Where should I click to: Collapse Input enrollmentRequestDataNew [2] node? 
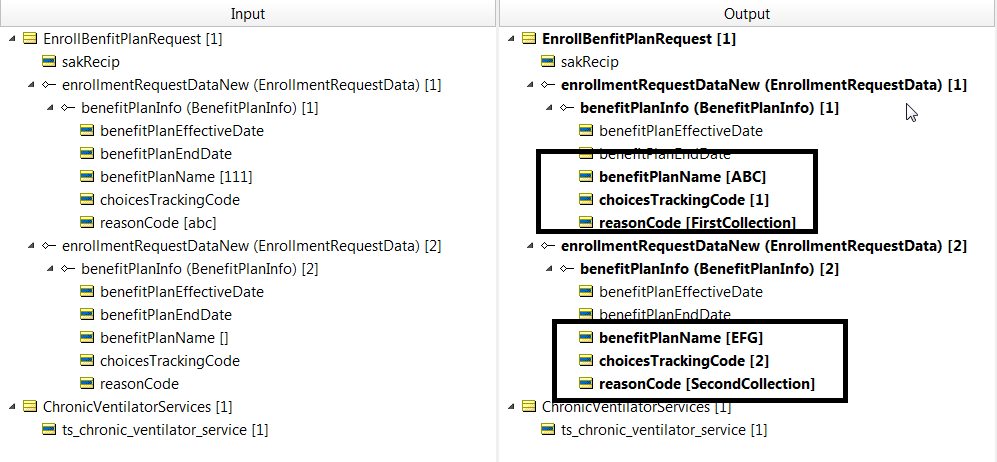coord(31,246)
